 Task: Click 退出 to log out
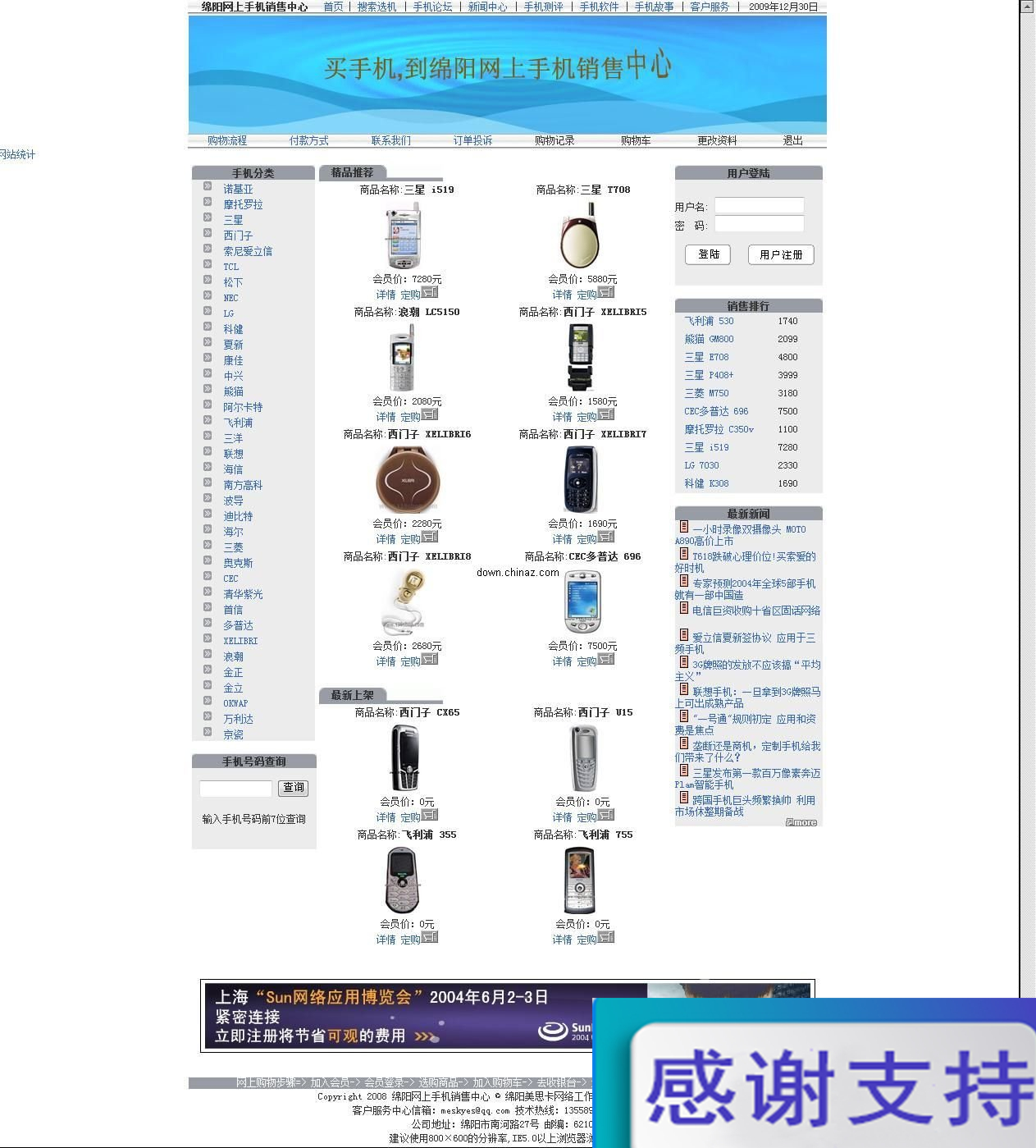tap(793, 140)
